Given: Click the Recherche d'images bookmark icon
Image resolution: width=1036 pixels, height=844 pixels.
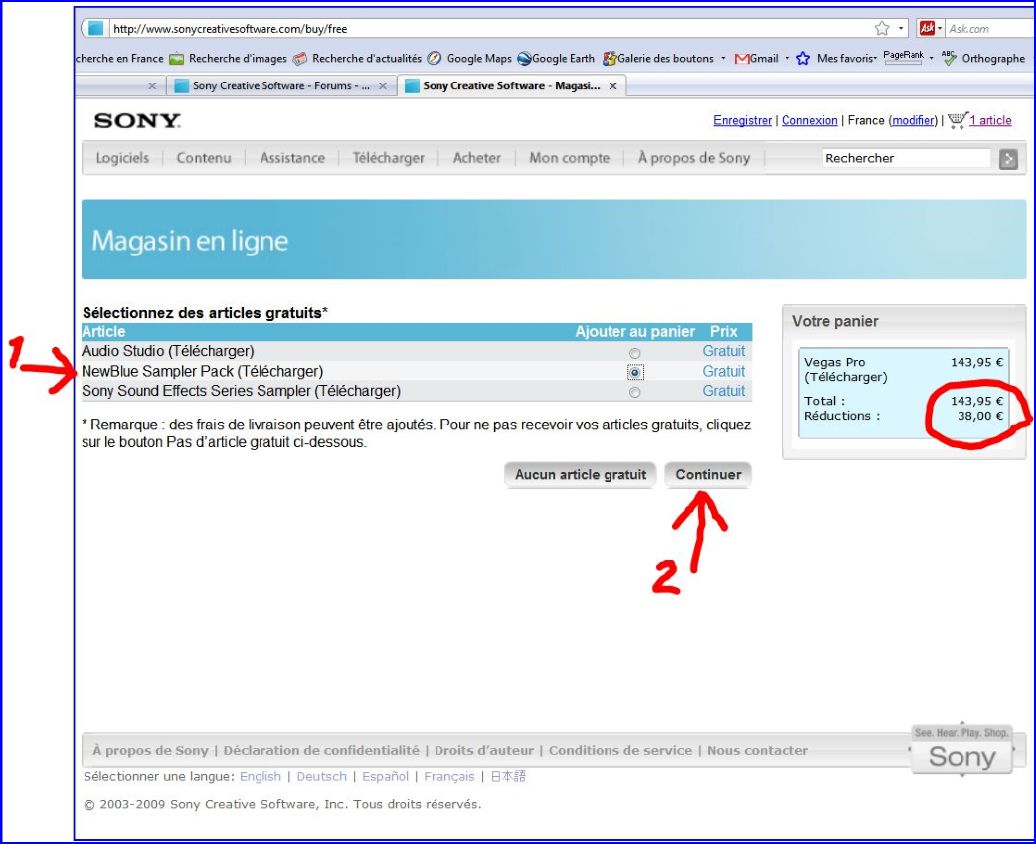Looking at the screenshot, I should click(x=176, y=59).
